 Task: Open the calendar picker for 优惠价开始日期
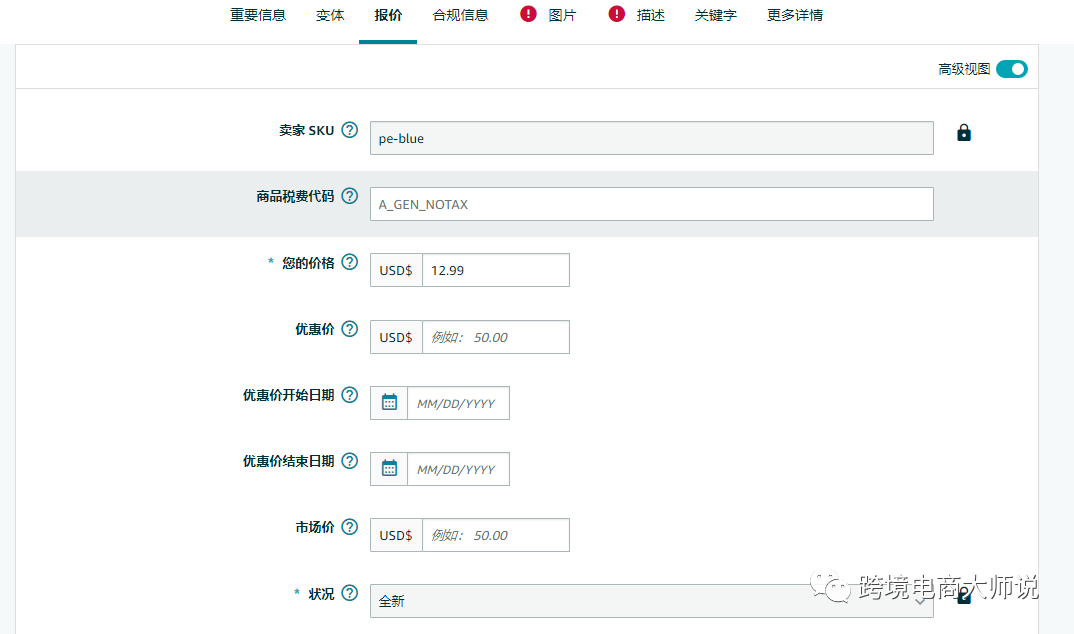pos(389,402)
